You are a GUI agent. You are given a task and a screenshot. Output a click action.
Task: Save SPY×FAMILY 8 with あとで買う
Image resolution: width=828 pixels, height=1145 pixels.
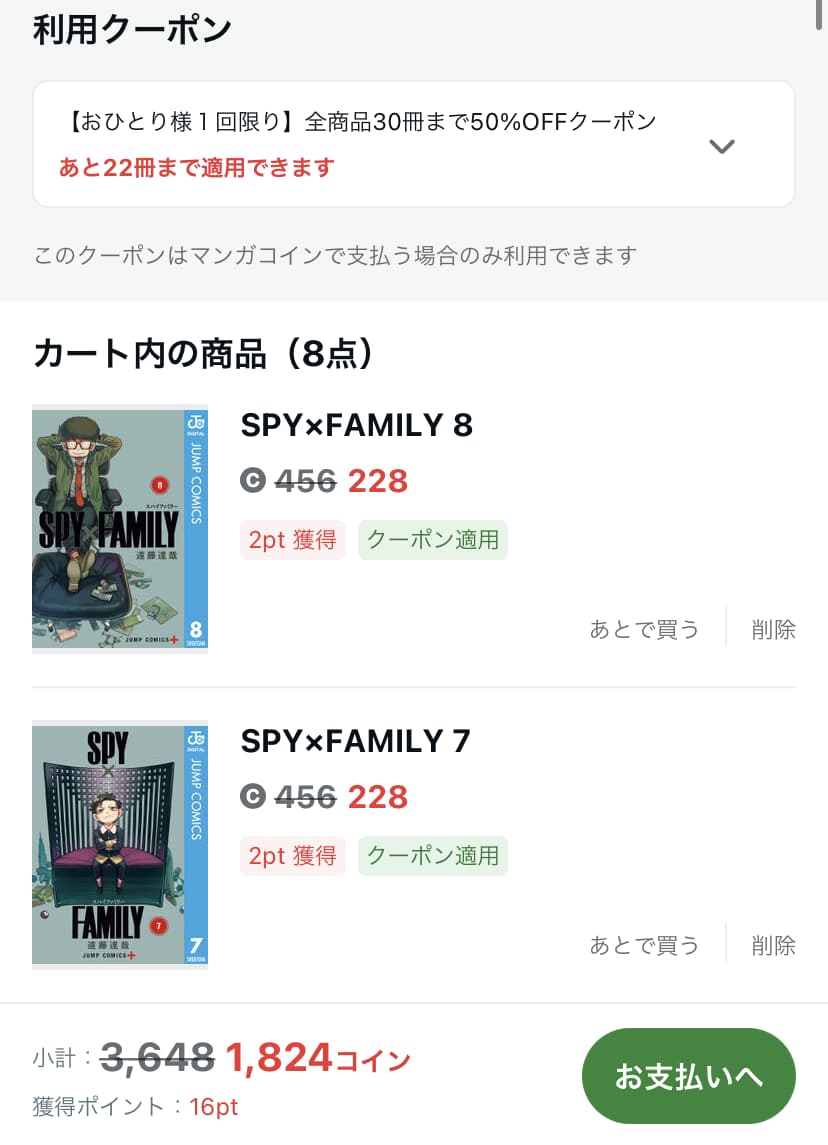(x=644, y=629)
